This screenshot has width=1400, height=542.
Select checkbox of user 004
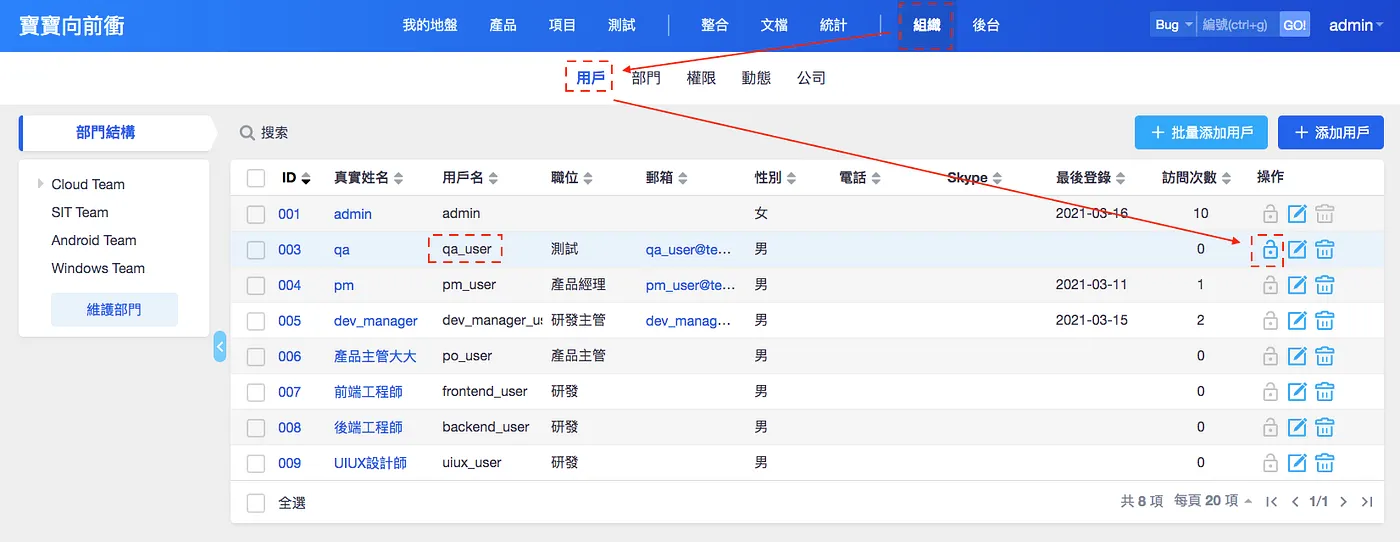256,285
